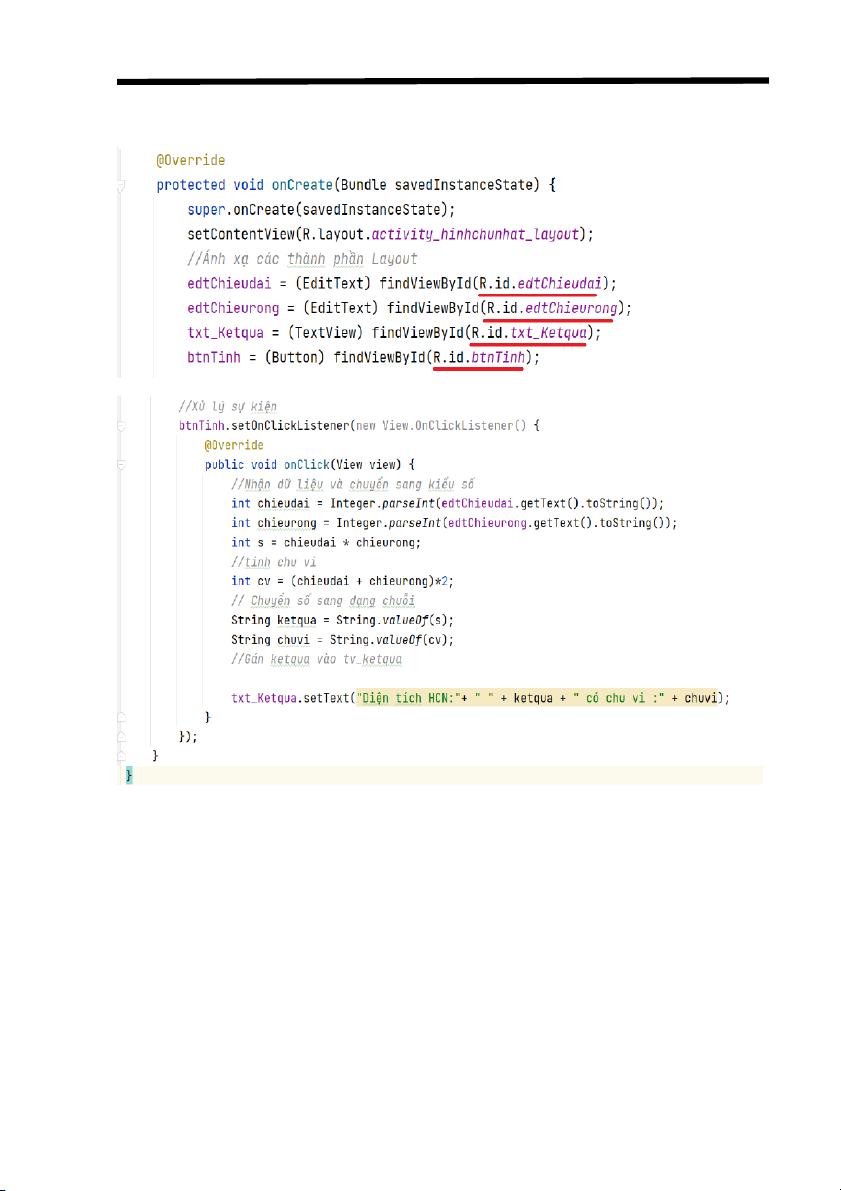Click comment 'Chuyển số sang dạng chuỗi'

click(323, 601)
